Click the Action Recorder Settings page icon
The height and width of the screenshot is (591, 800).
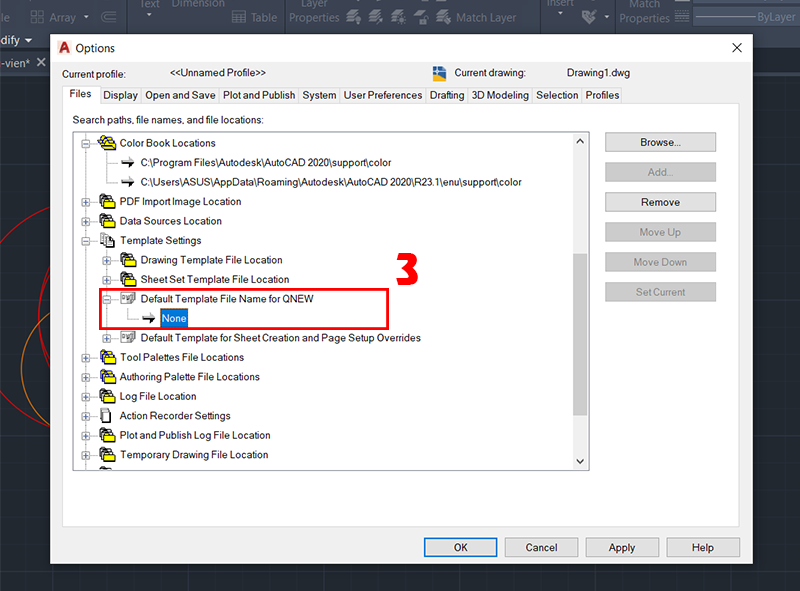tap(106, 416)
